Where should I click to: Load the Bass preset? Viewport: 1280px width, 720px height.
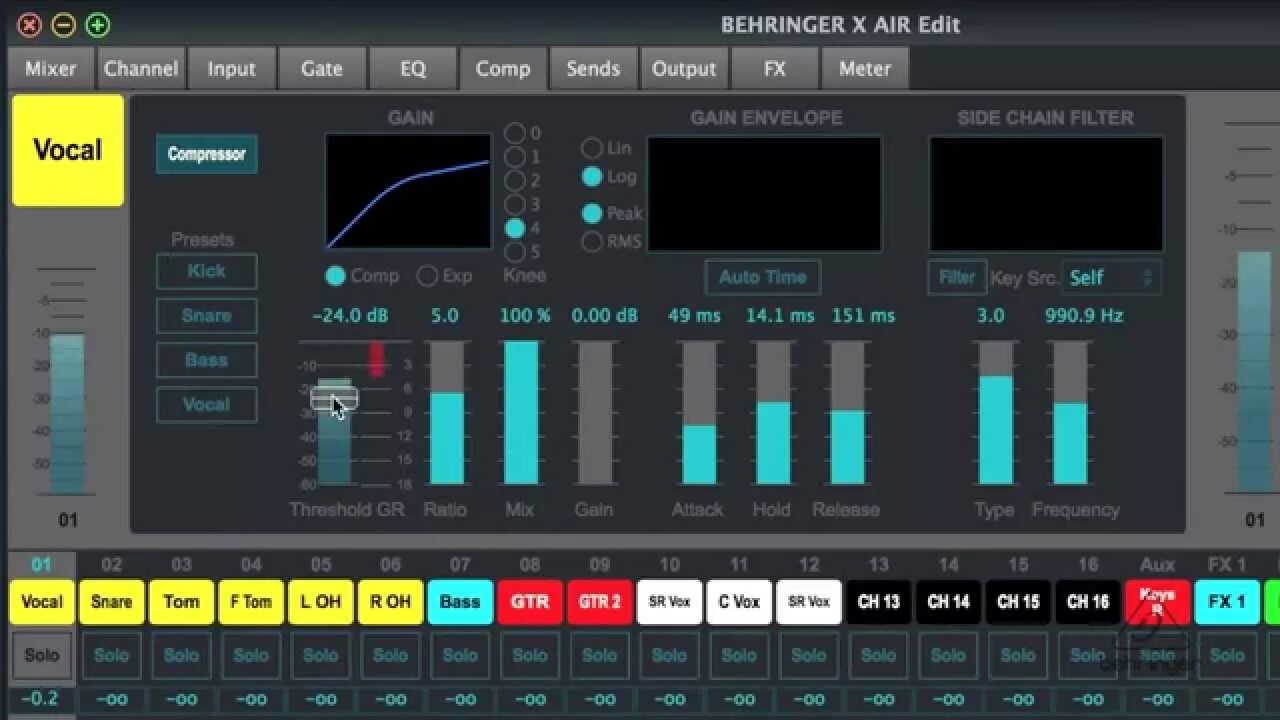point(206,360)
